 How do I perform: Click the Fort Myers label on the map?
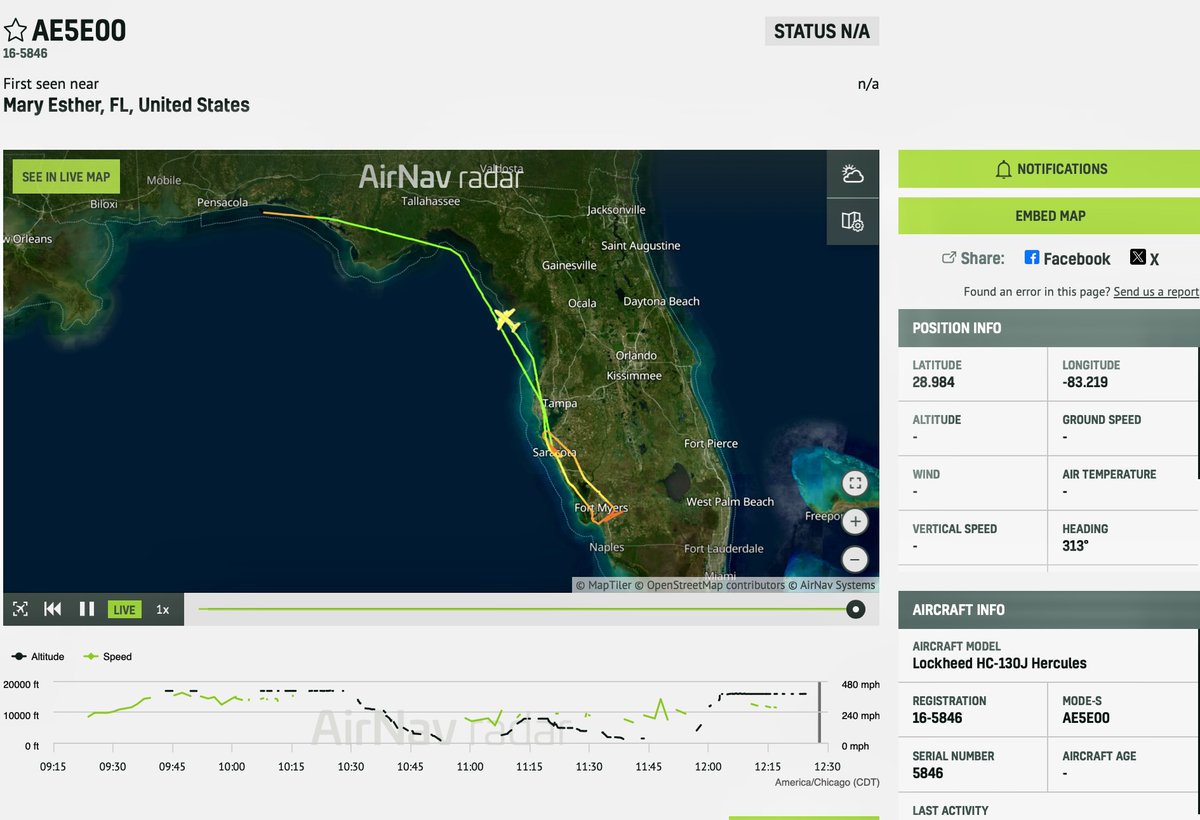[x=601, y=508]
